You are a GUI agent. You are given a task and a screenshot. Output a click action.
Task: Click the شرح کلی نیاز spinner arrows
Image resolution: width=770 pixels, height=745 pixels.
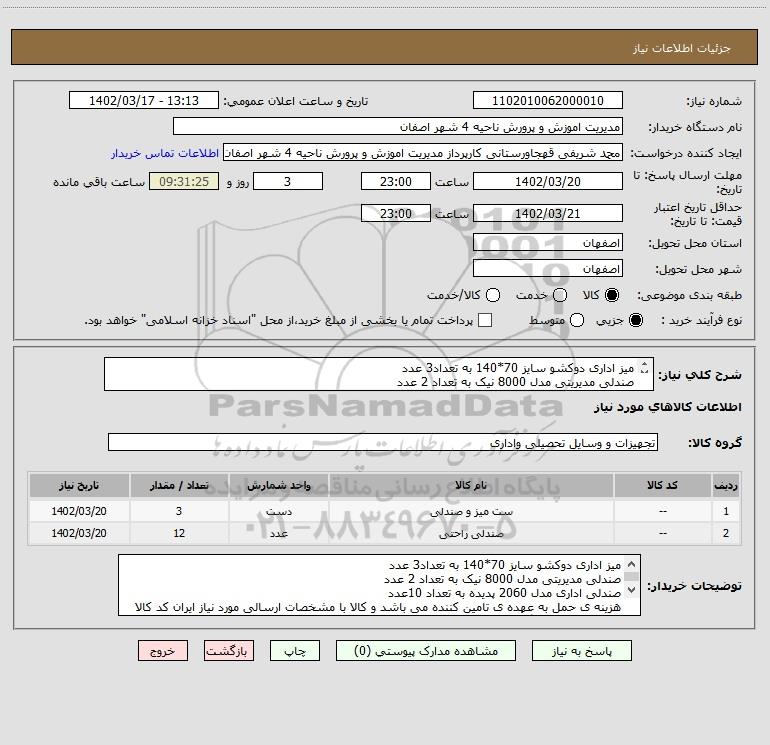[645, 367]
